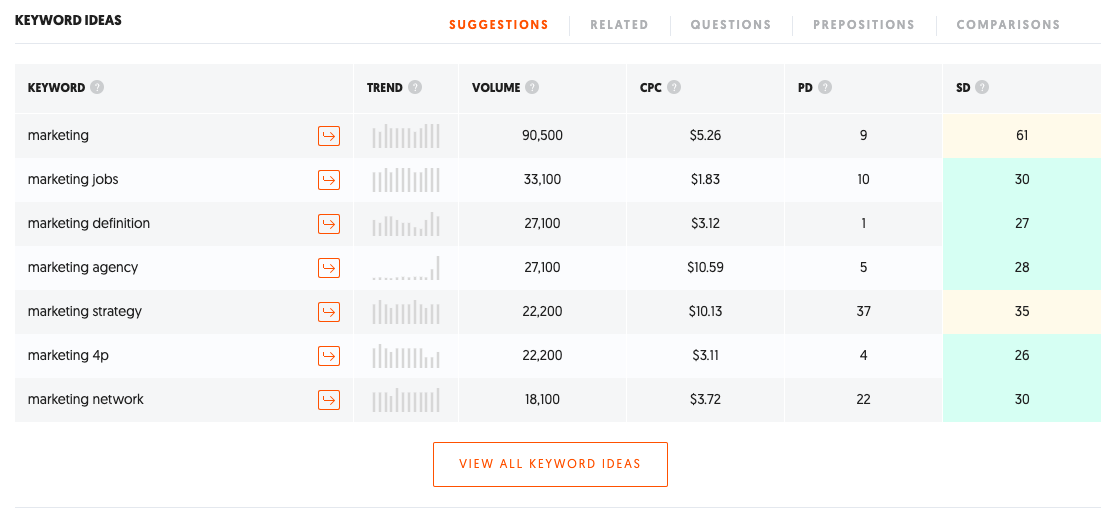This screenshot has width=1118, height=509.
Task: Open the Questions tab
Action: pyautogui.click(x=731, y=25)
